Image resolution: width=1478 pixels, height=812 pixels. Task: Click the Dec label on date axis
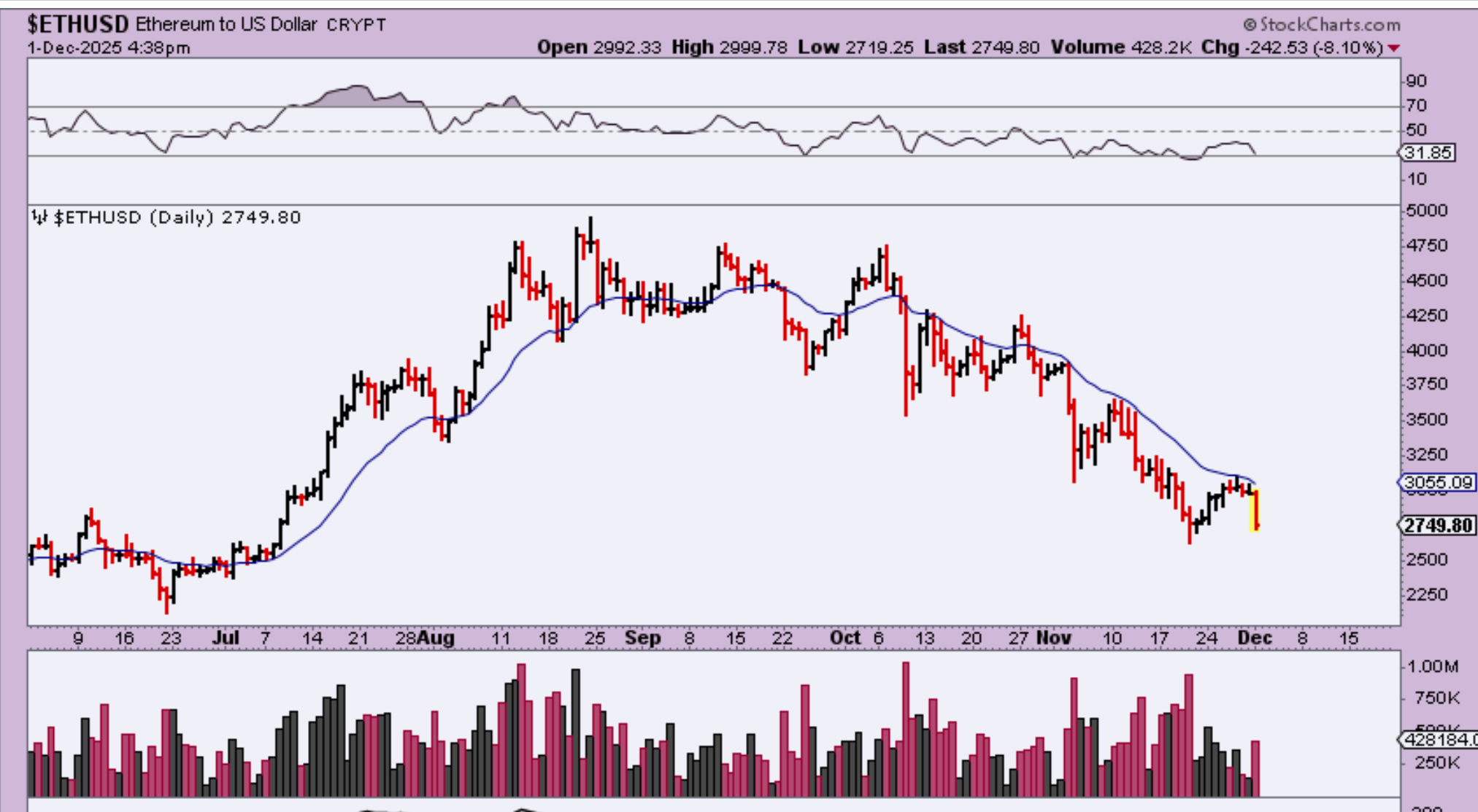click(x=1255, y=638)
